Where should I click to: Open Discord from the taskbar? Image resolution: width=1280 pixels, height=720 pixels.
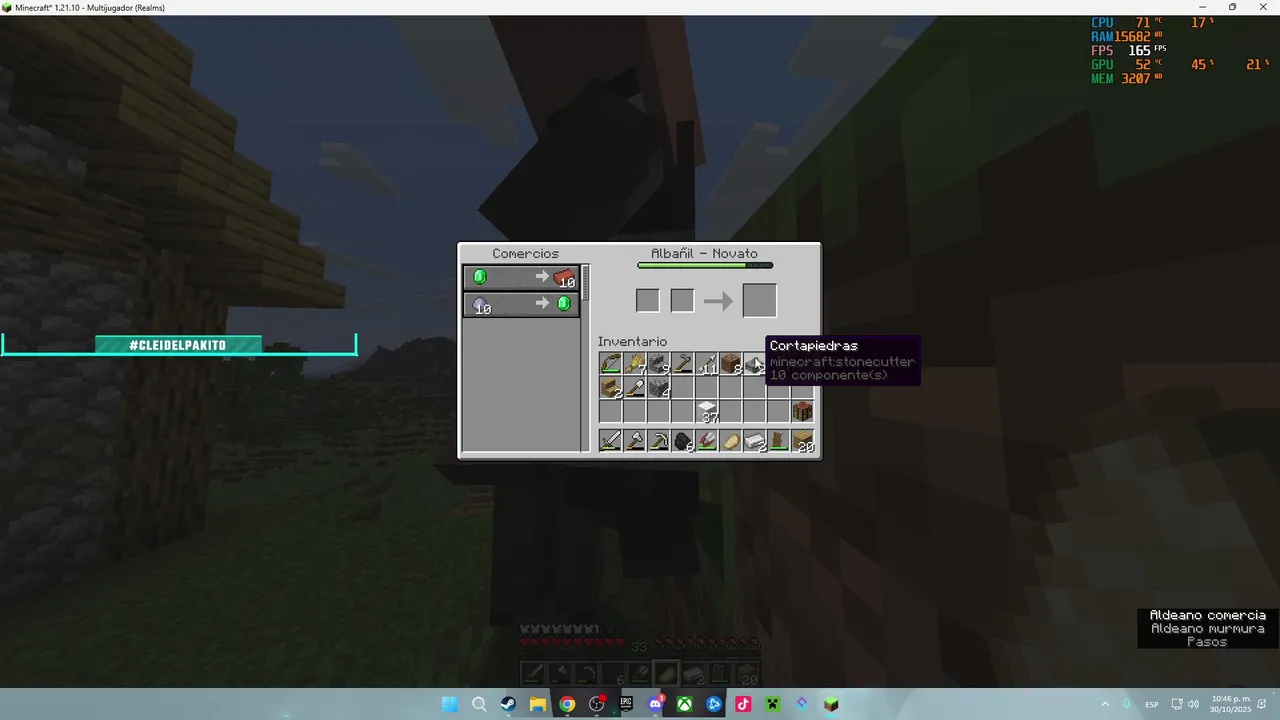[x=655, y=704]
